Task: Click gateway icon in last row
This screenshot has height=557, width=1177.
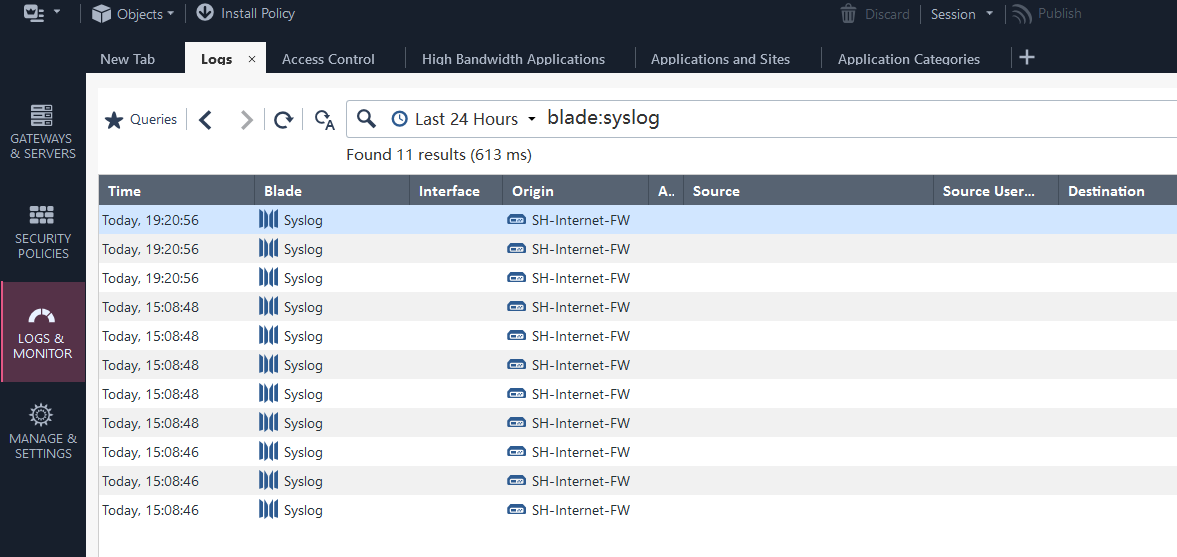Action: pyautogui.click(x=516, y=510)
